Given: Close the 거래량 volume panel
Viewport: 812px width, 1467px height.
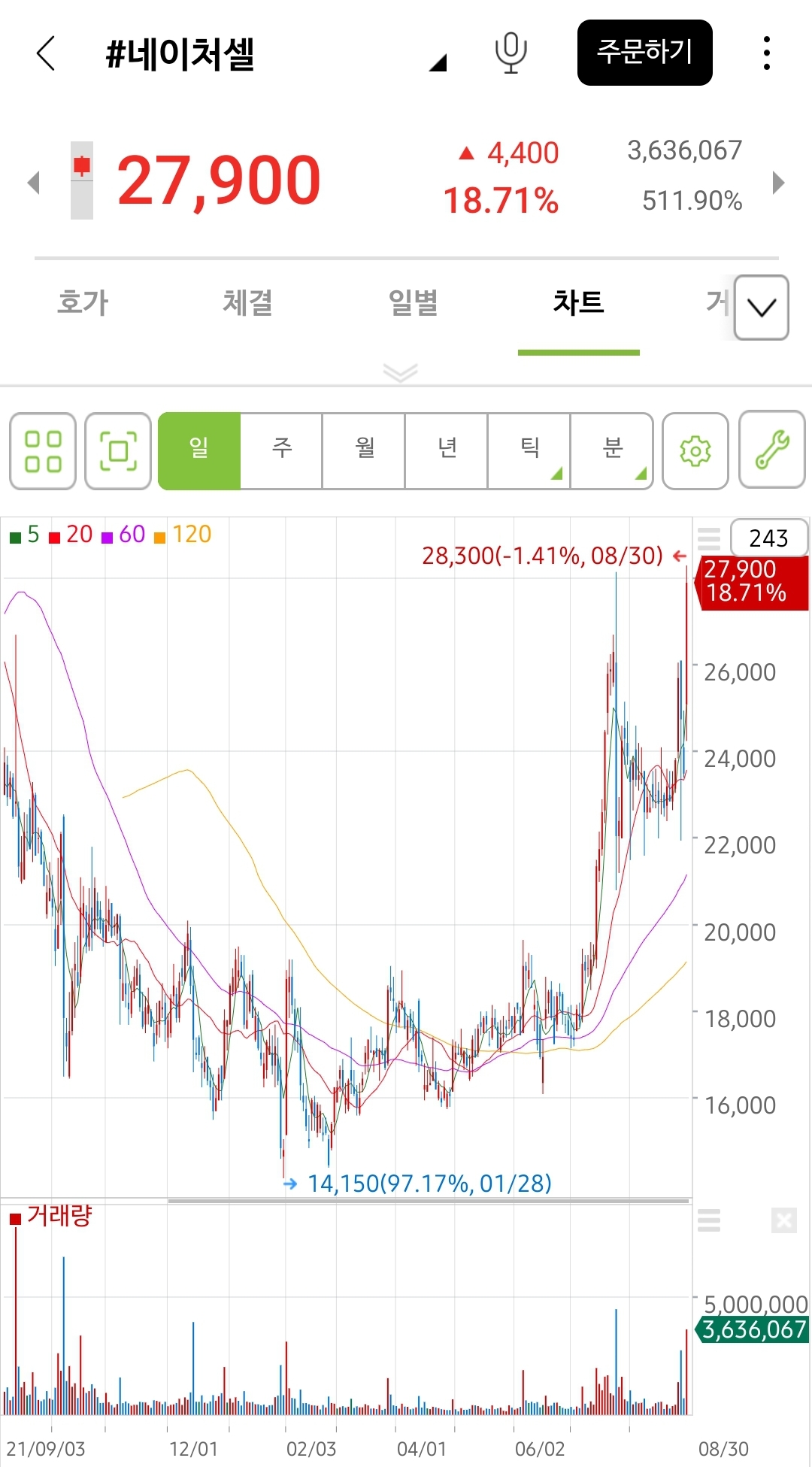Looking at the screenshot, I should (x=783, y=1220).
